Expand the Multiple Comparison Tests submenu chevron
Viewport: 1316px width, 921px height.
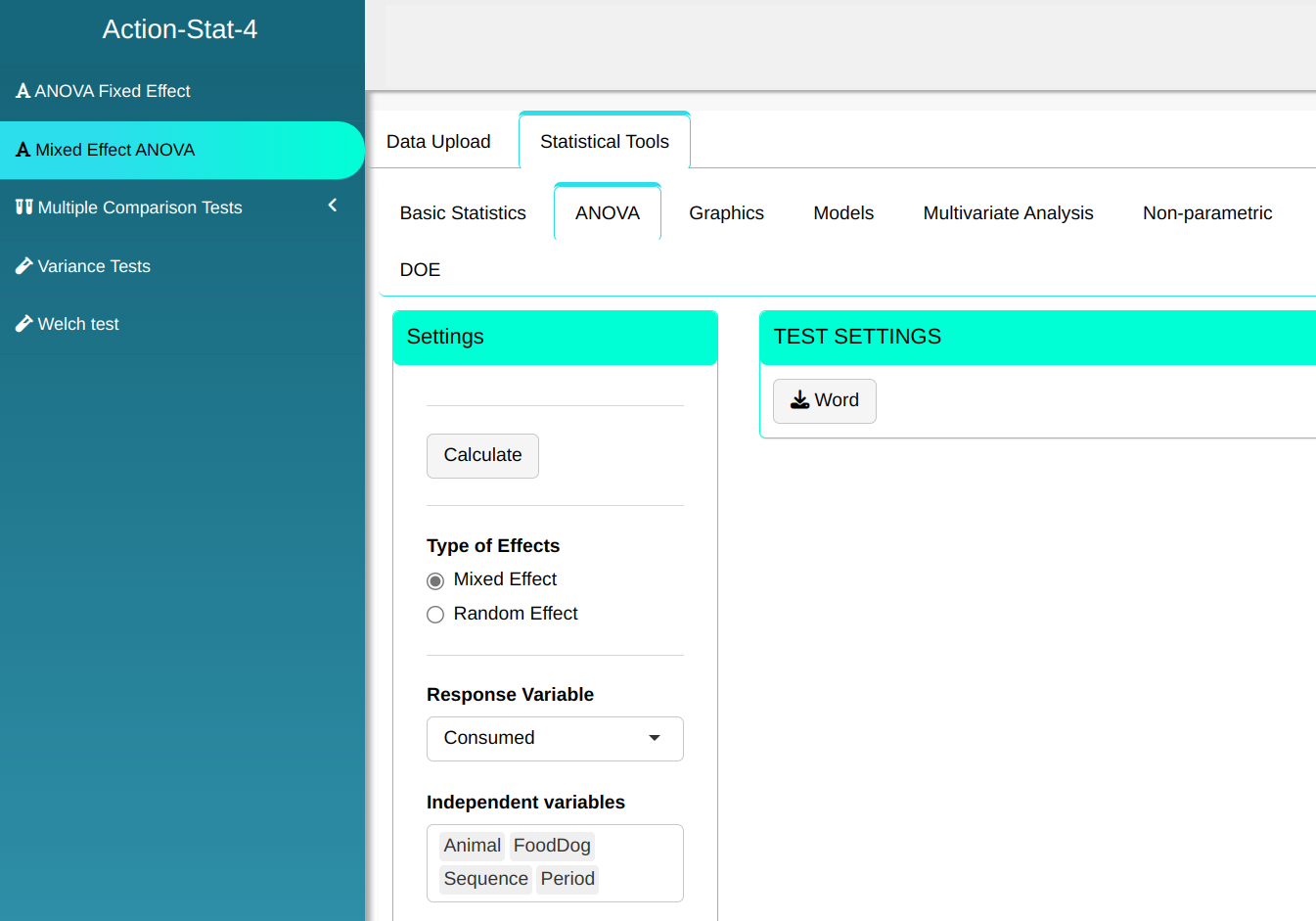tap(333, 206)
